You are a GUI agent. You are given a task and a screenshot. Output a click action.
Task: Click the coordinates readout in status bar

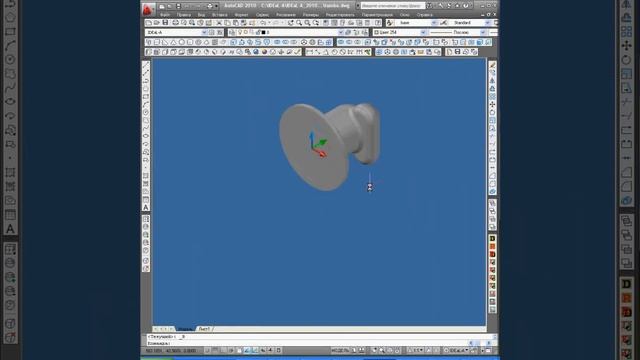pos(171,351)
